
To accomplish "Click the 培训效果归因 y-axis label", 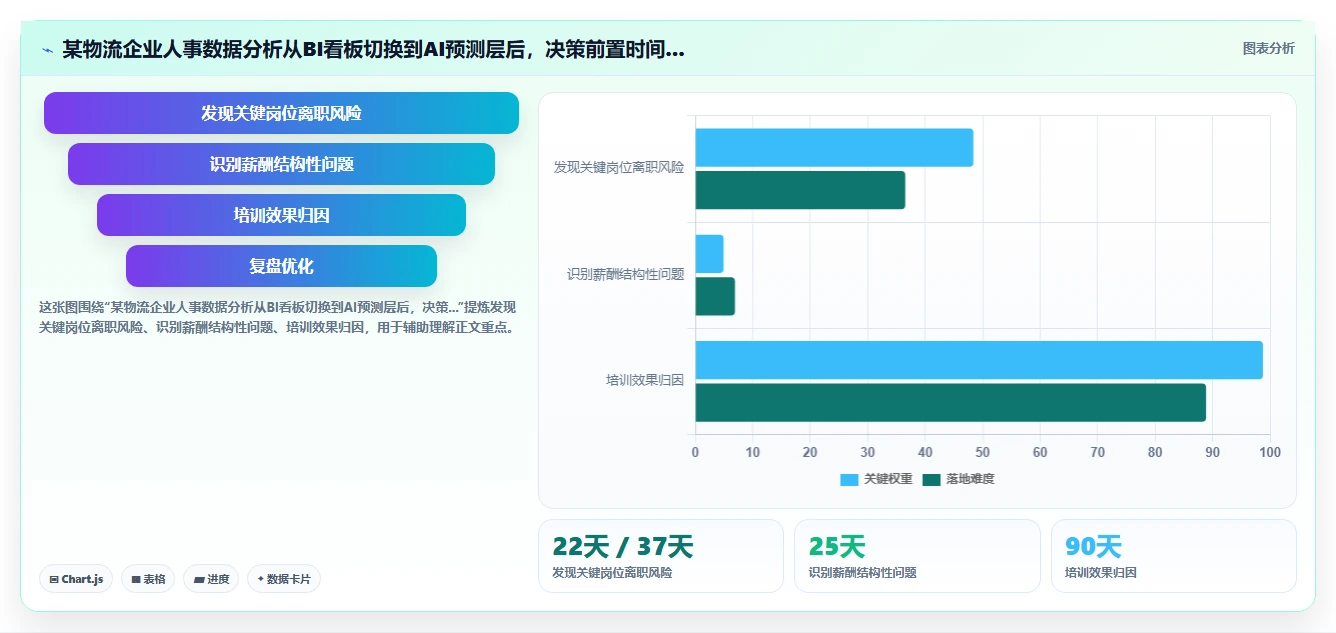I will click(x=645, y=380).
